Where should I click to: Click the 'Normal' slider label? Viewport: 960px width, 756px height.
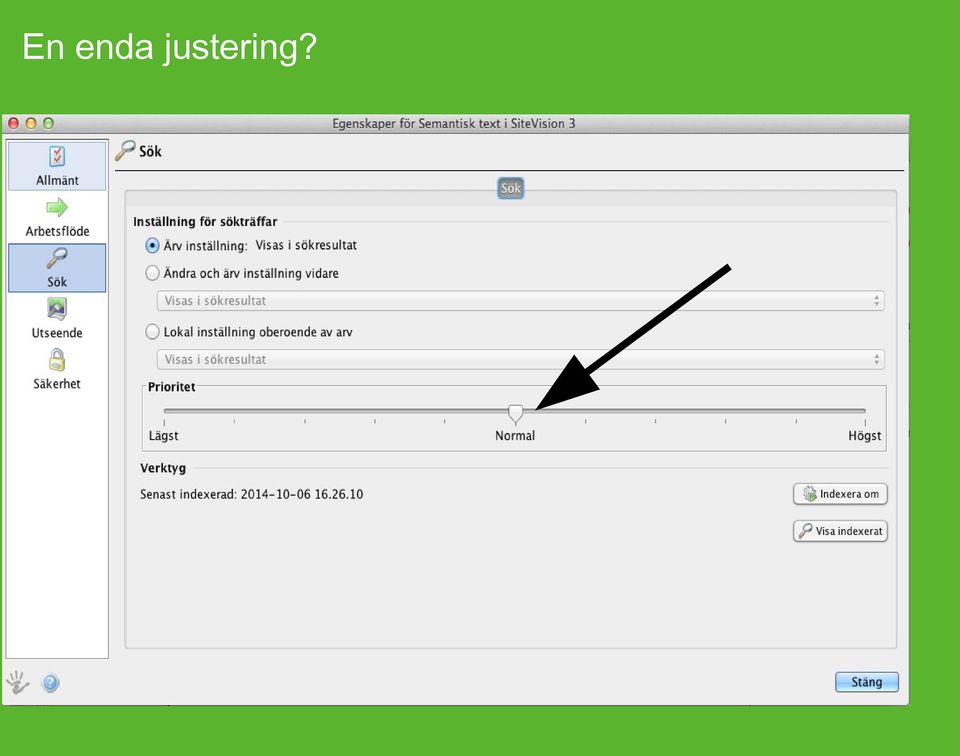tap(515, 435)
